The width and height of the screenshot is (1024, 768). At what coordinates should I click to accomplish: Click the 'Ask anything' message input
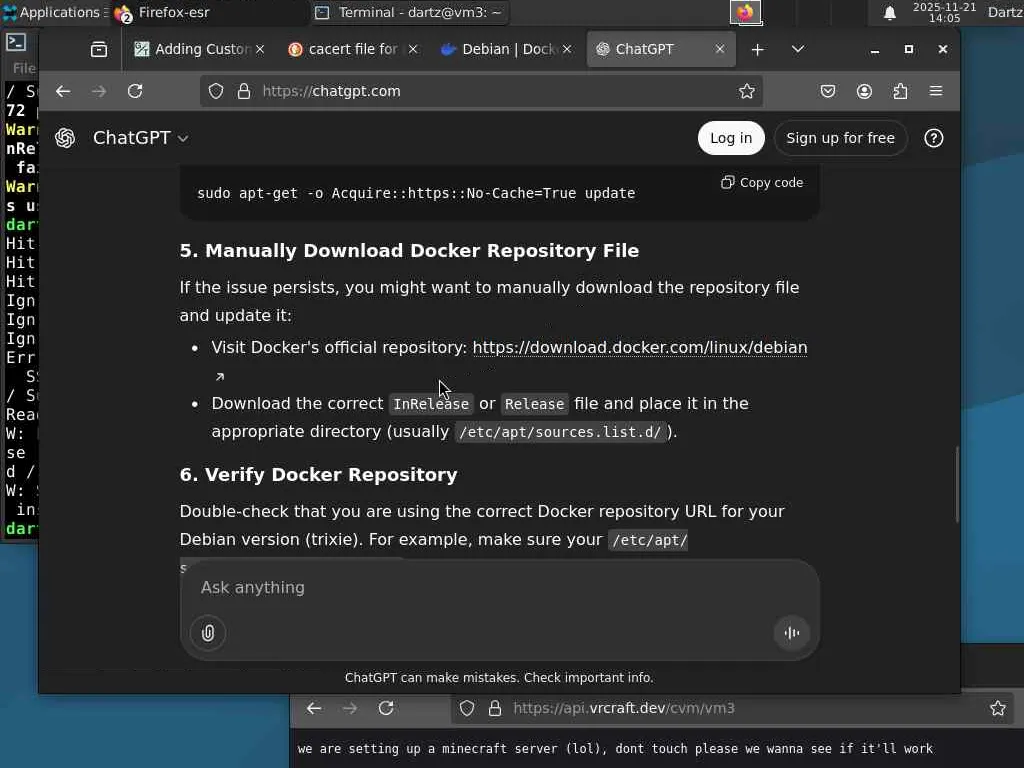pos(499,587)
